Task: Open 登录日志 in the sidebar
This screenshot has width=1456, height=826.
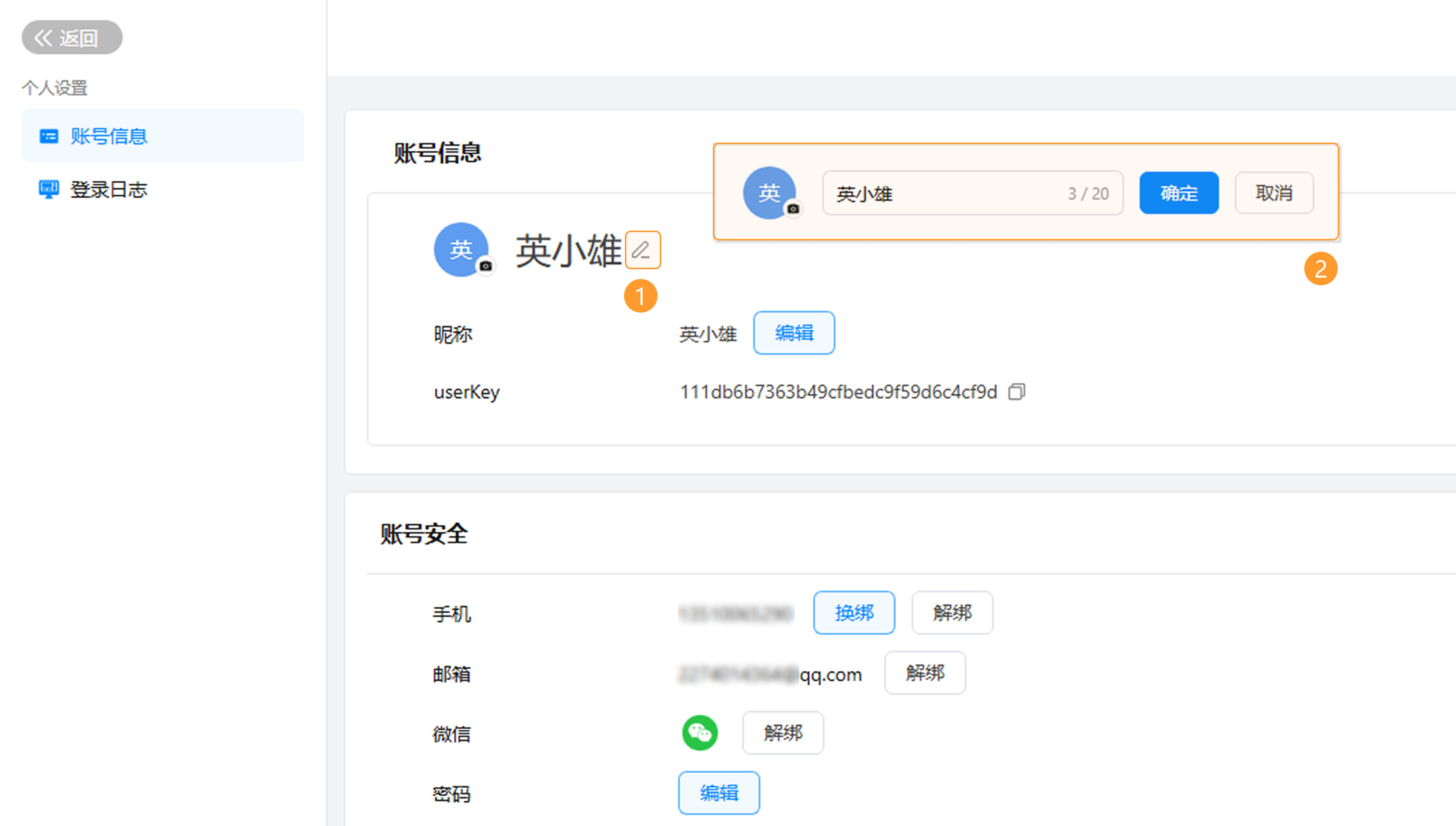Action: click(x=162, y=190)
